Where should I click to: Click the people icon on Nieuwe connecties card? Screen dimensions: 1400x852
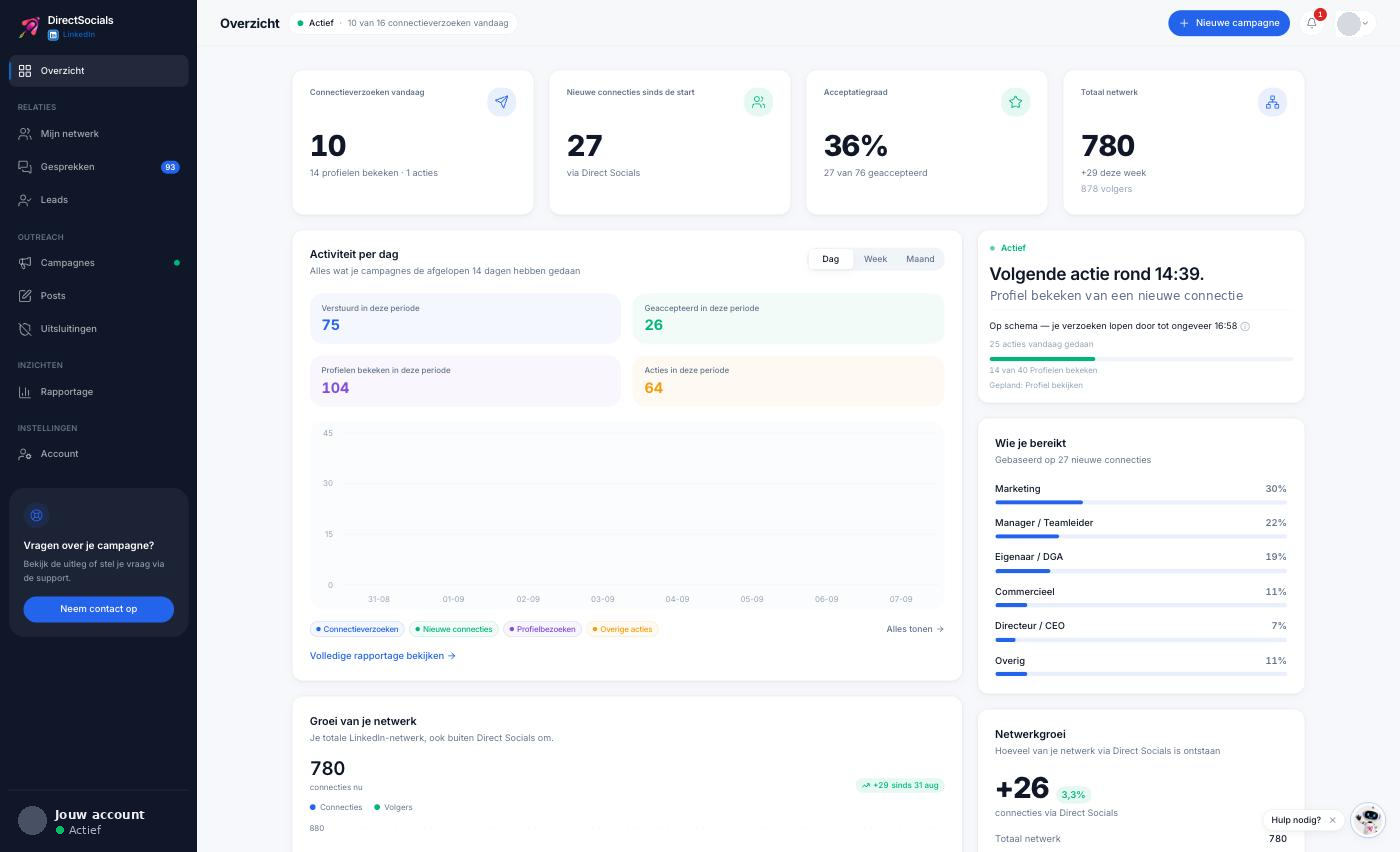point(758,102)
